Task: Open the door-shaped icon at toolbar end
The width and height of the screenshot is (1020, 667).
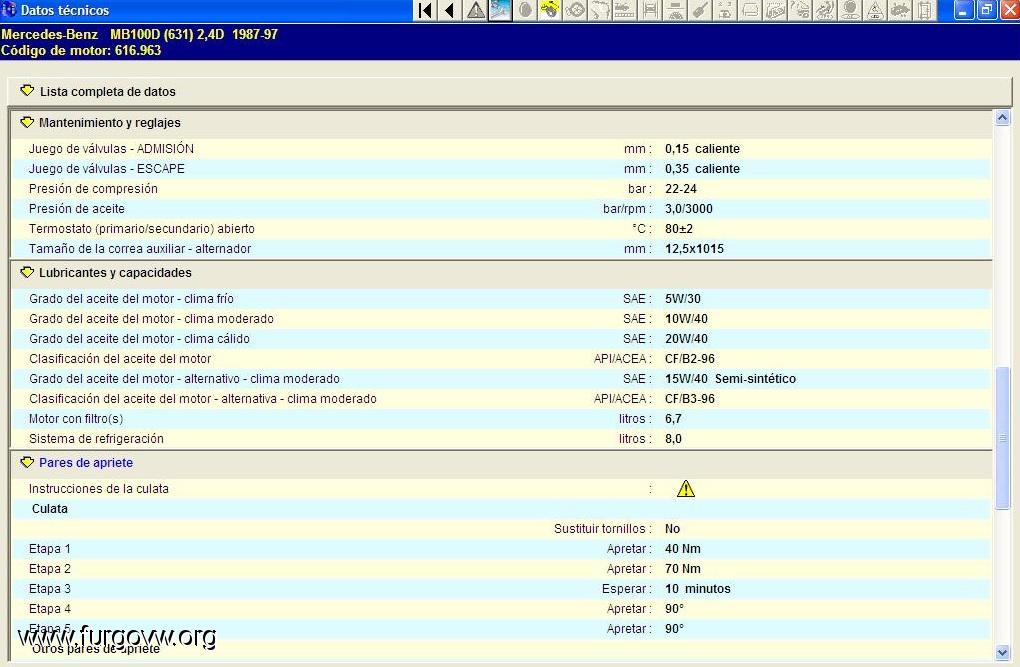Action: coord(925,10)
